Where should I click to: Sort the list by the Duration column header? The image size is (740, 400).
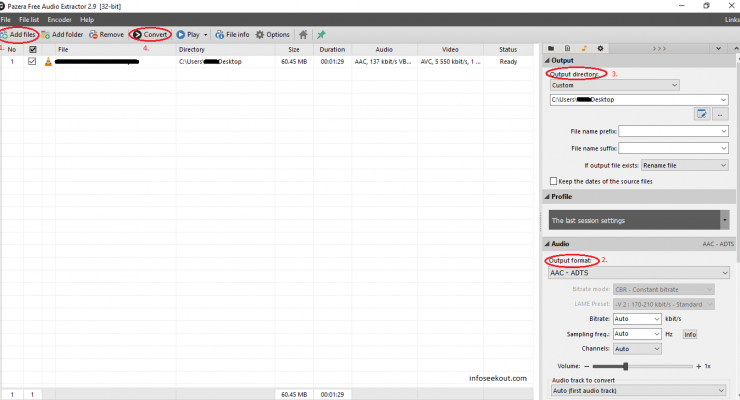pos(332,50)
